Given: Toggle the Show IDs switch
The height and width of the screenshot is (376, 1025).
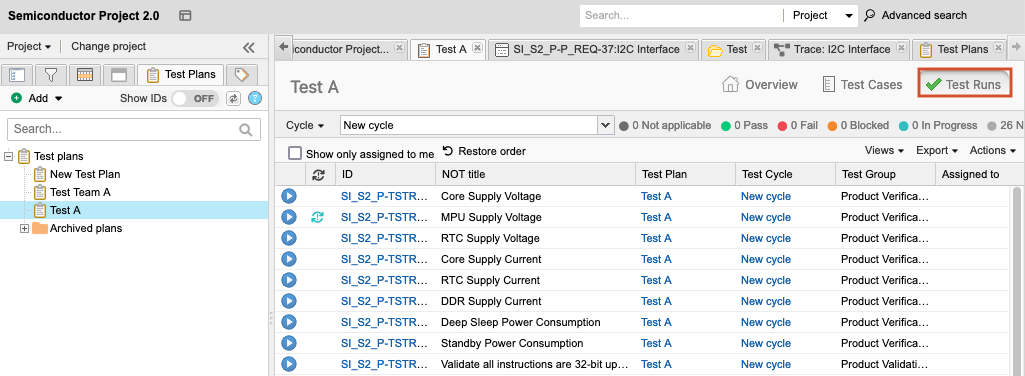Looking at the screenshot, I should (194, 99).
